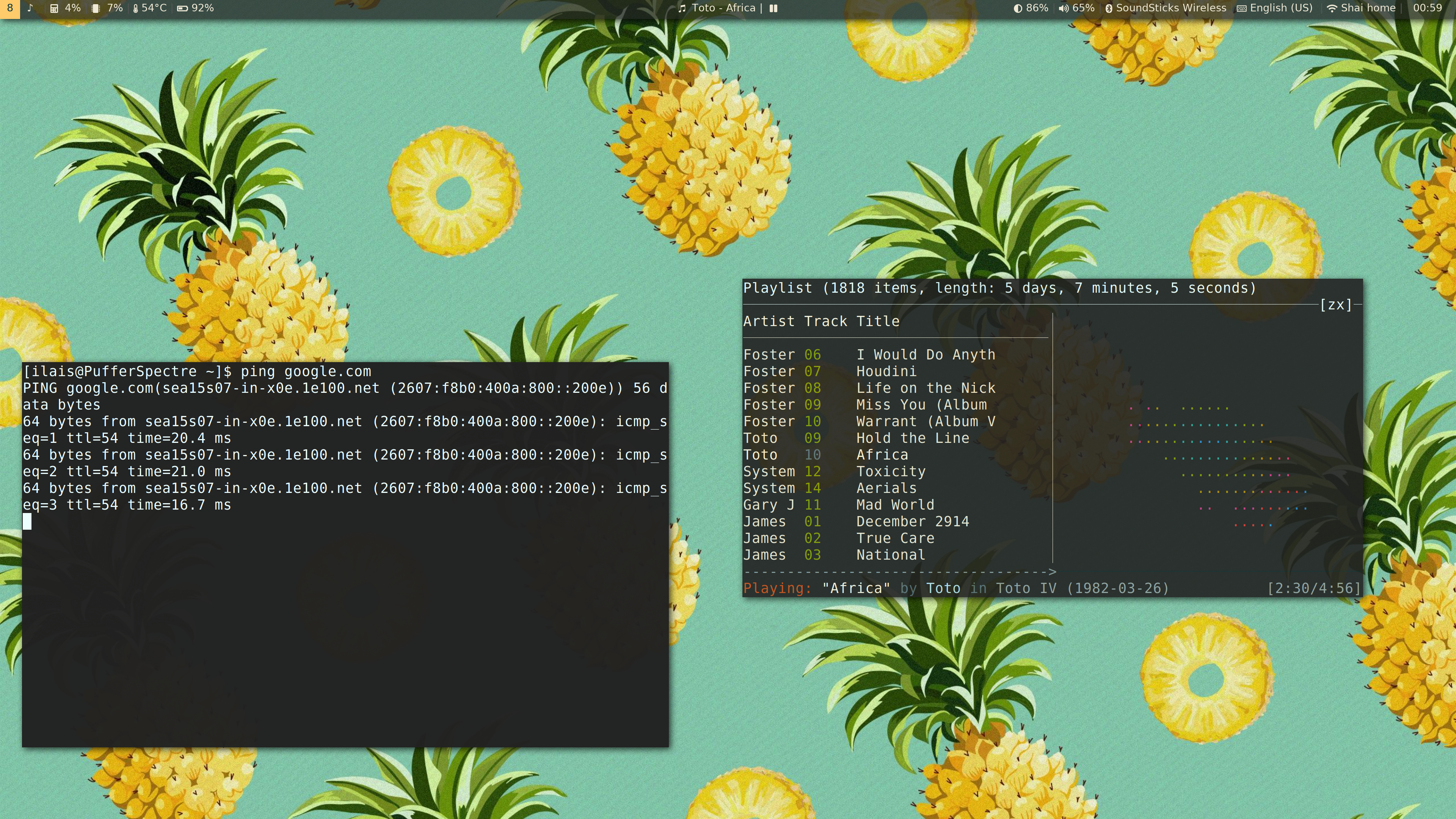Screen dimensions: 1456x819
Task: Pause playback using the bar's pause icon
Action: click(x=773, y=8)
